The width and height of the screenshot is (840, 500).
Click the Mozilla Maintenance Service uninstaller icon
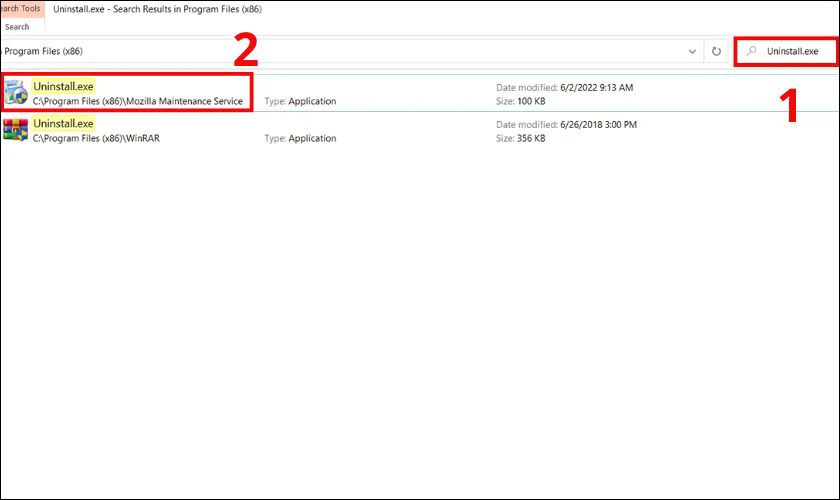(16, 93)
